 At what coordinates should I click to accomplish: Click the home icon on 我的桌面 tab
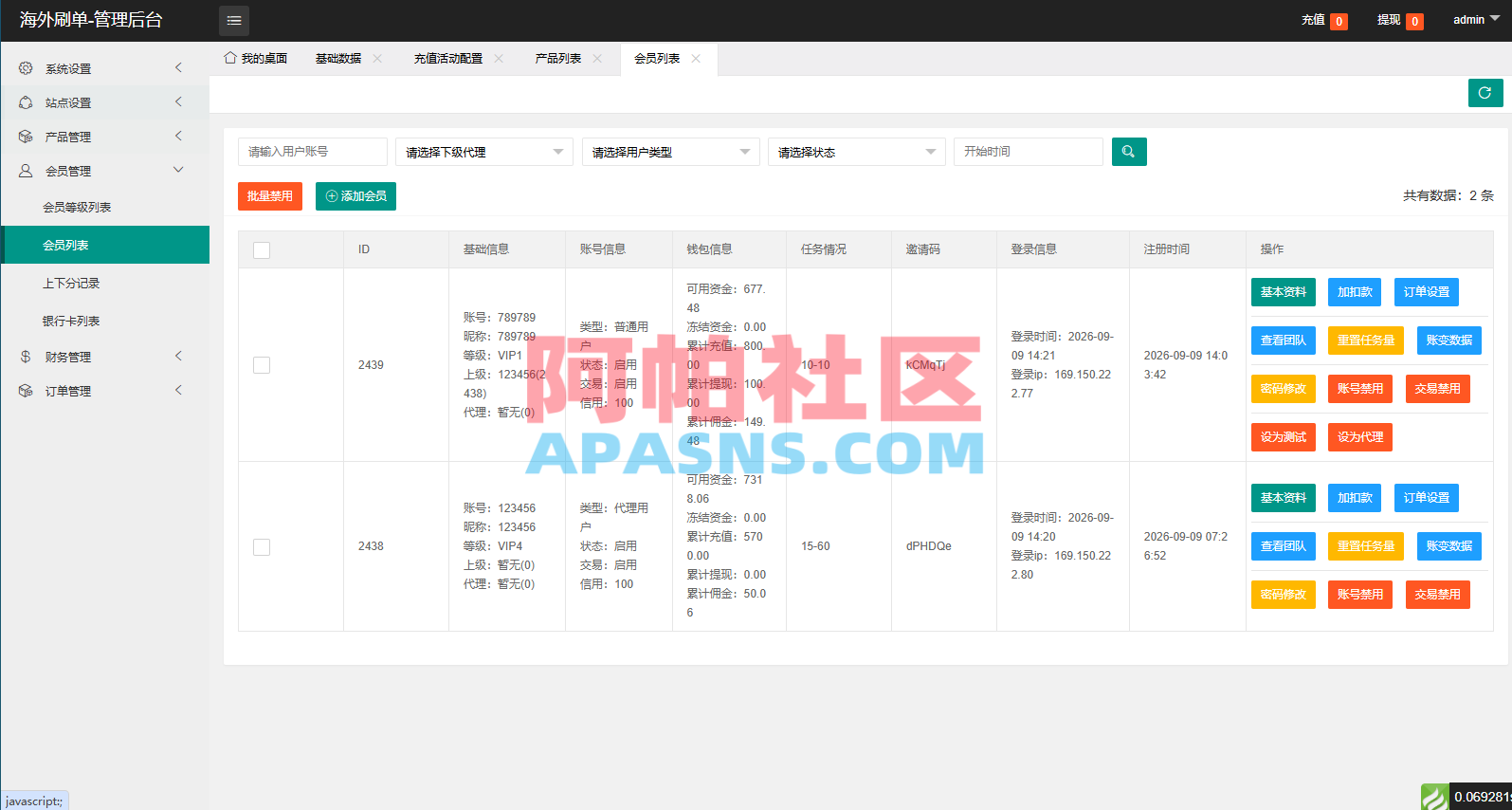(x=230, y=58)
